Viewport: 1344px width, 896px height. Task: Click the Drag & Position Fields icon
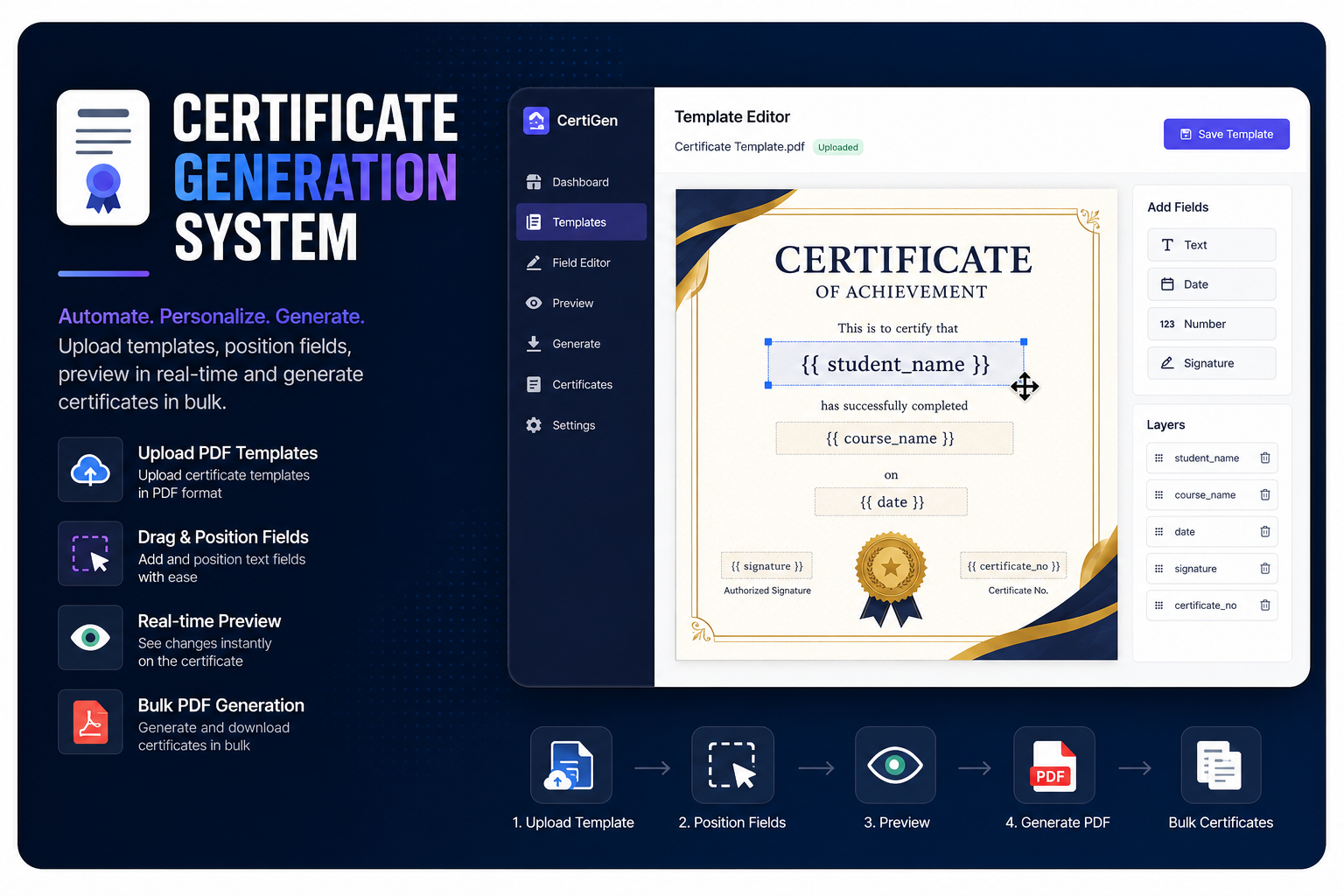pyautogui.click(x=90, y=554)
